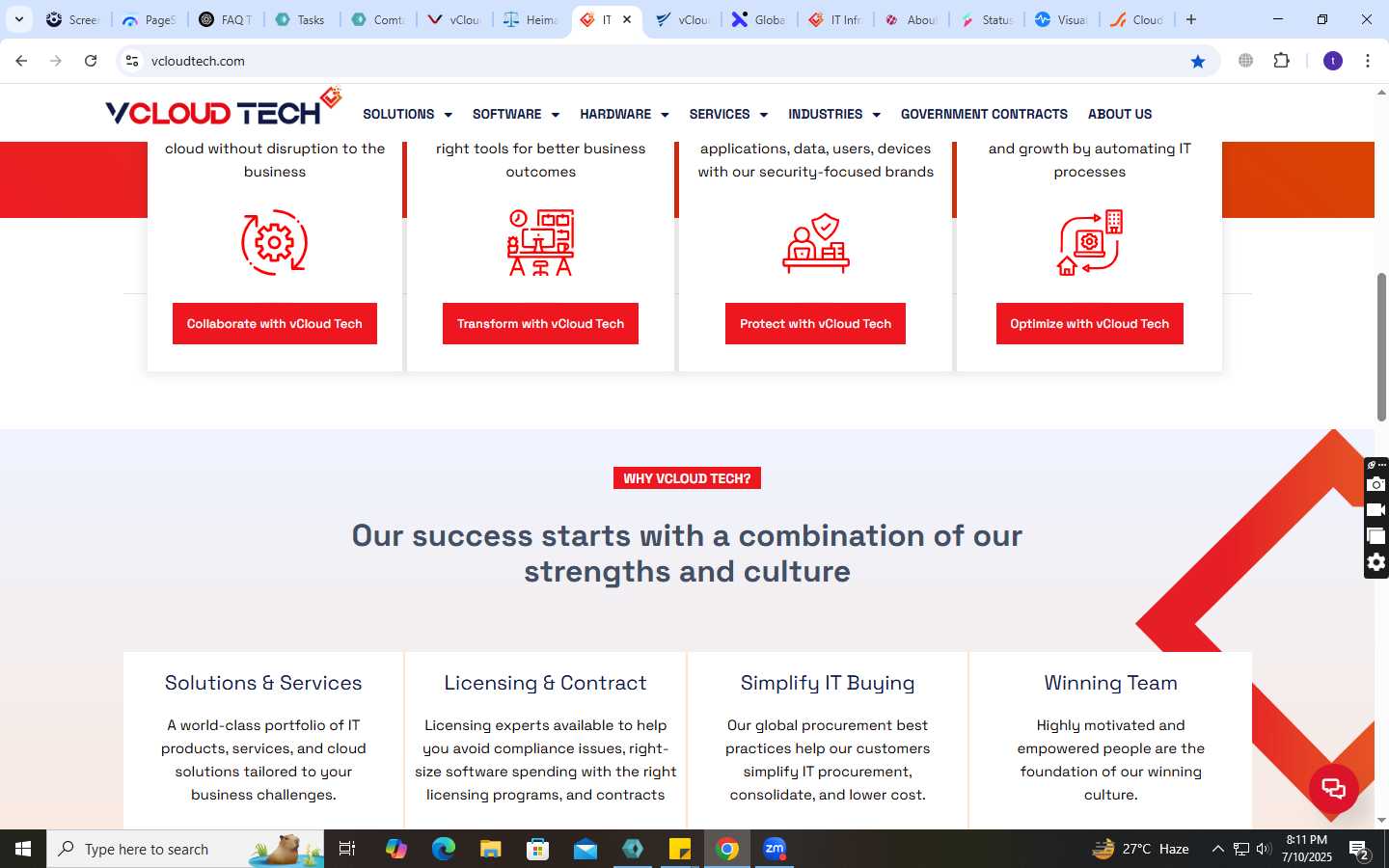Screen dimensions: 1389x868
Task: Go forward with the arrow button
Action: tap(56, 61)
